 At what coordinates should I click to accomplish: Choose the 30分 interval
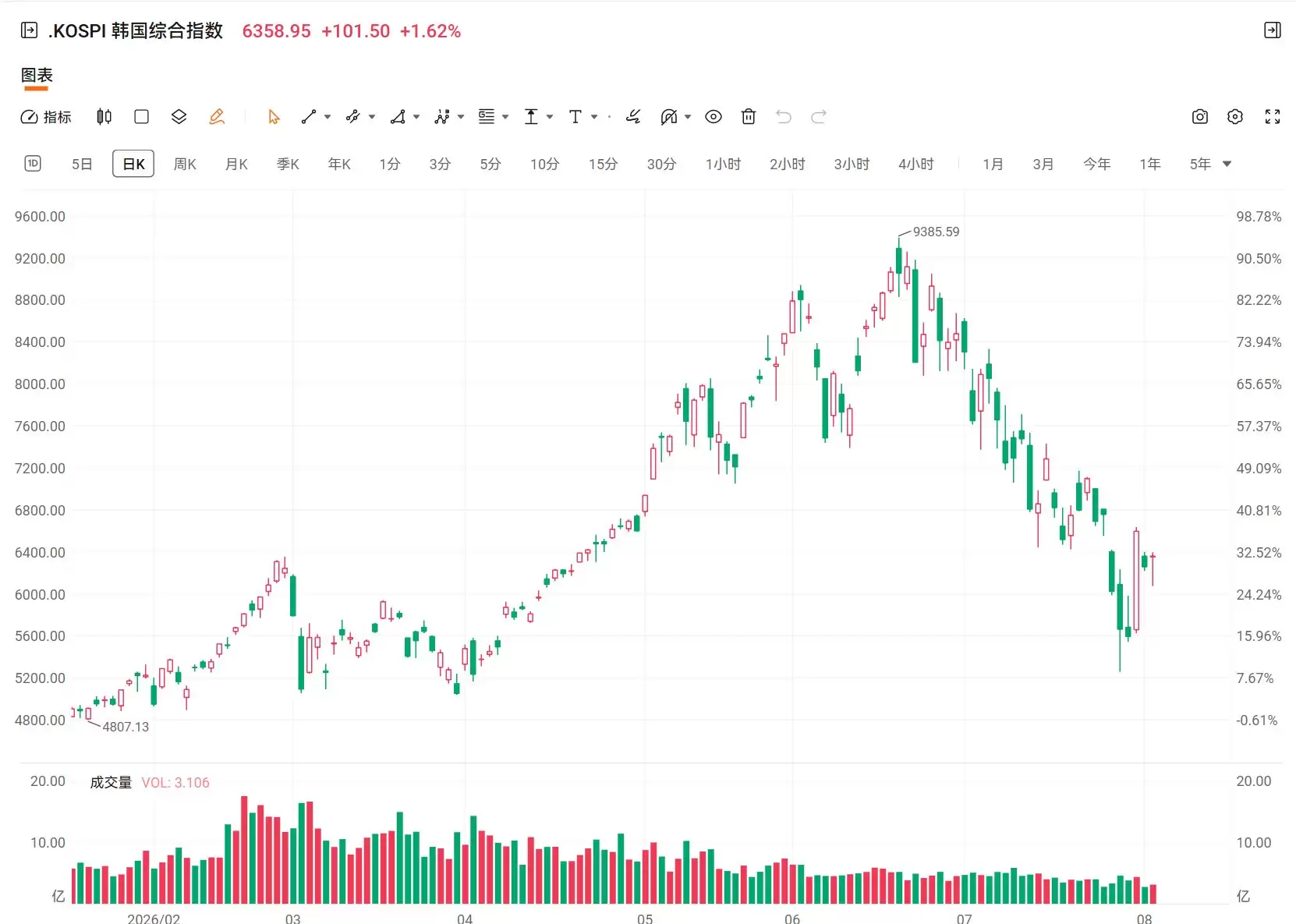pos(661,164)
